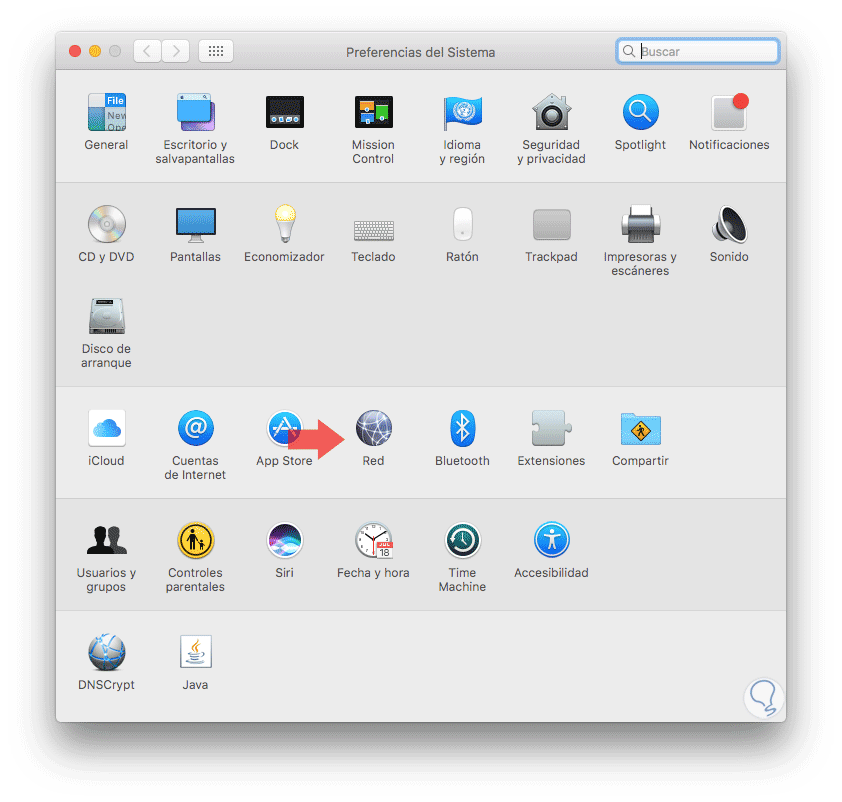Open iCloud preferences icon
This screenshot has width=842, height=802.
click(x=106, y=428)
